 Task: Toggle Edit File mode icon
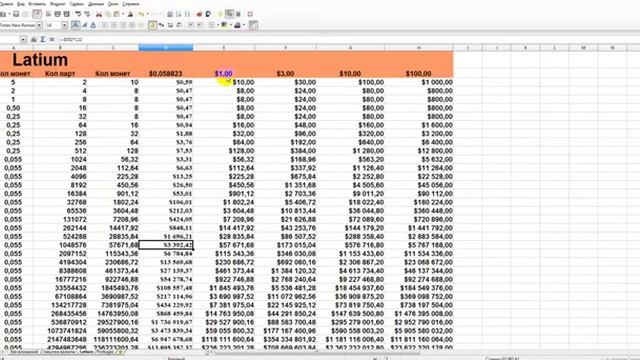pyautogui.click(x=37, y=14)
